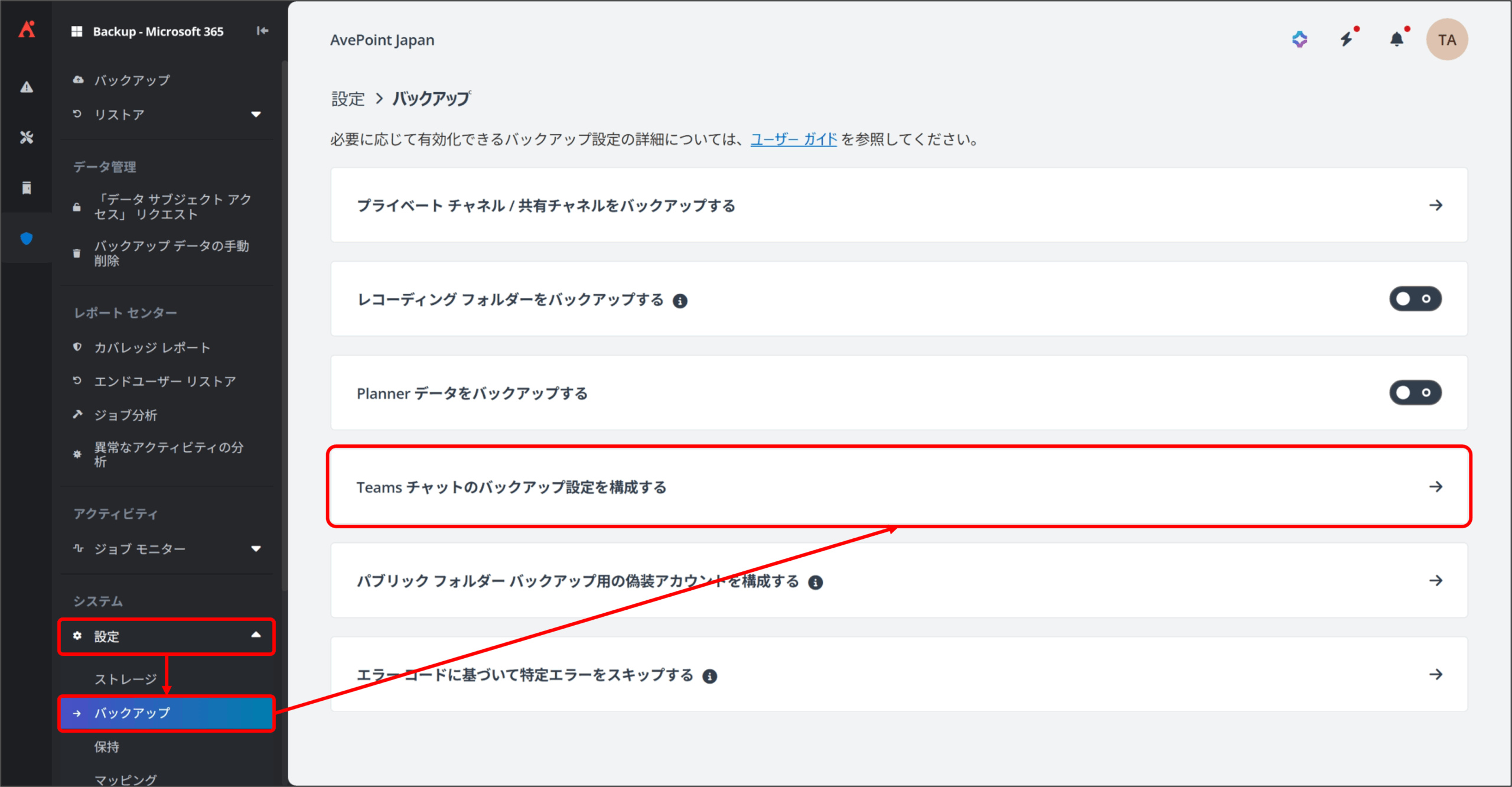
Task: Open the notifications bell icon
Action: click(1397, 40)
